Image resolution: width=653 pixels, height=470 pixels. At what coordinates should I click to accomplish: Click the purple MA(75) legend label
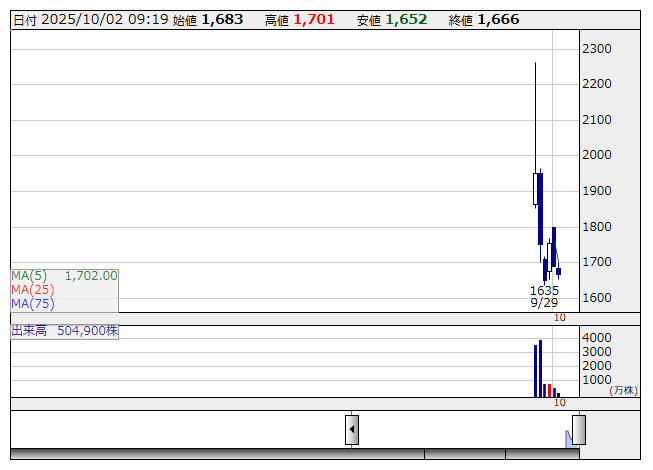[33, 304]
